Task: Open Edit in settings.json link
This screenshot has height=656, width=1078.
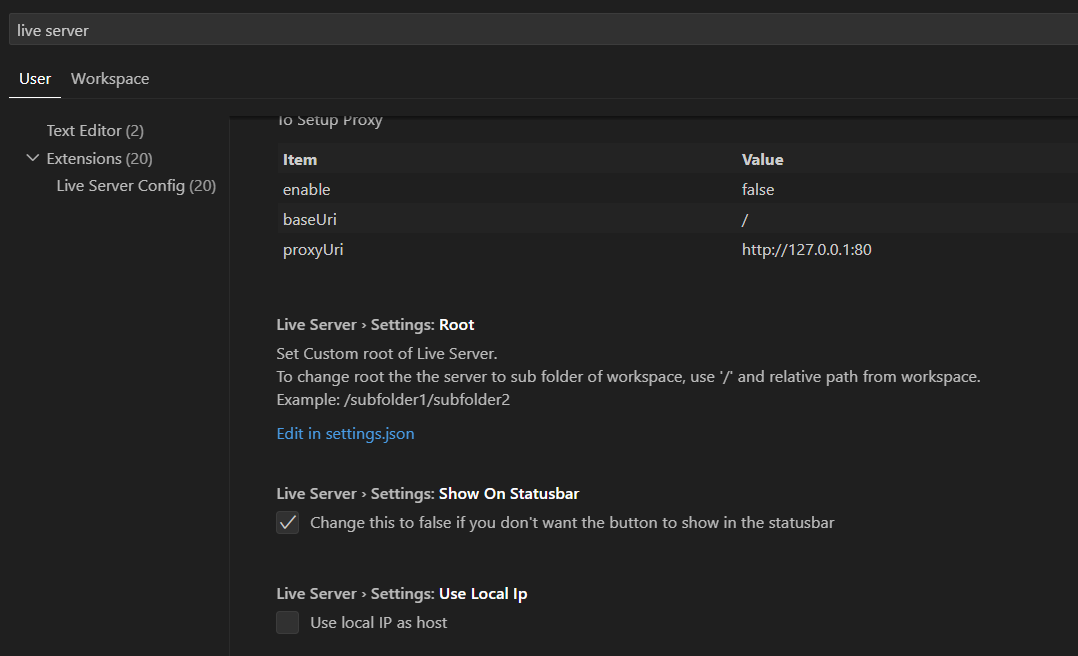Action: (345, 434)
